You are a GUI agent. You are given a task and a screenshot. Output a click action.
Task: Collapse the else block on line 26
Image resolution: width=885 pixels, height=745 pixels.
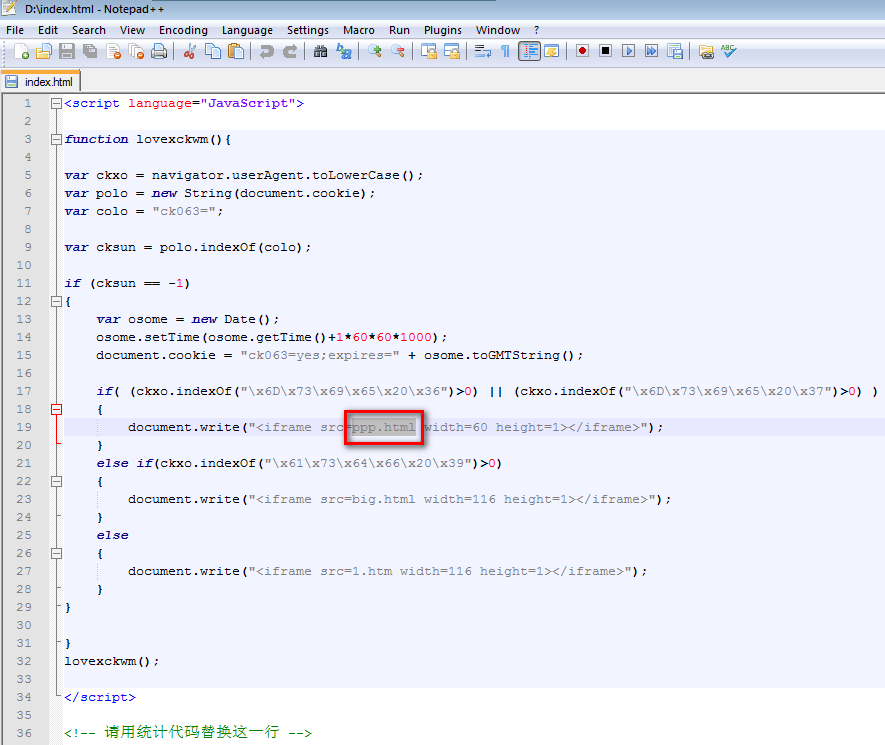56,553
